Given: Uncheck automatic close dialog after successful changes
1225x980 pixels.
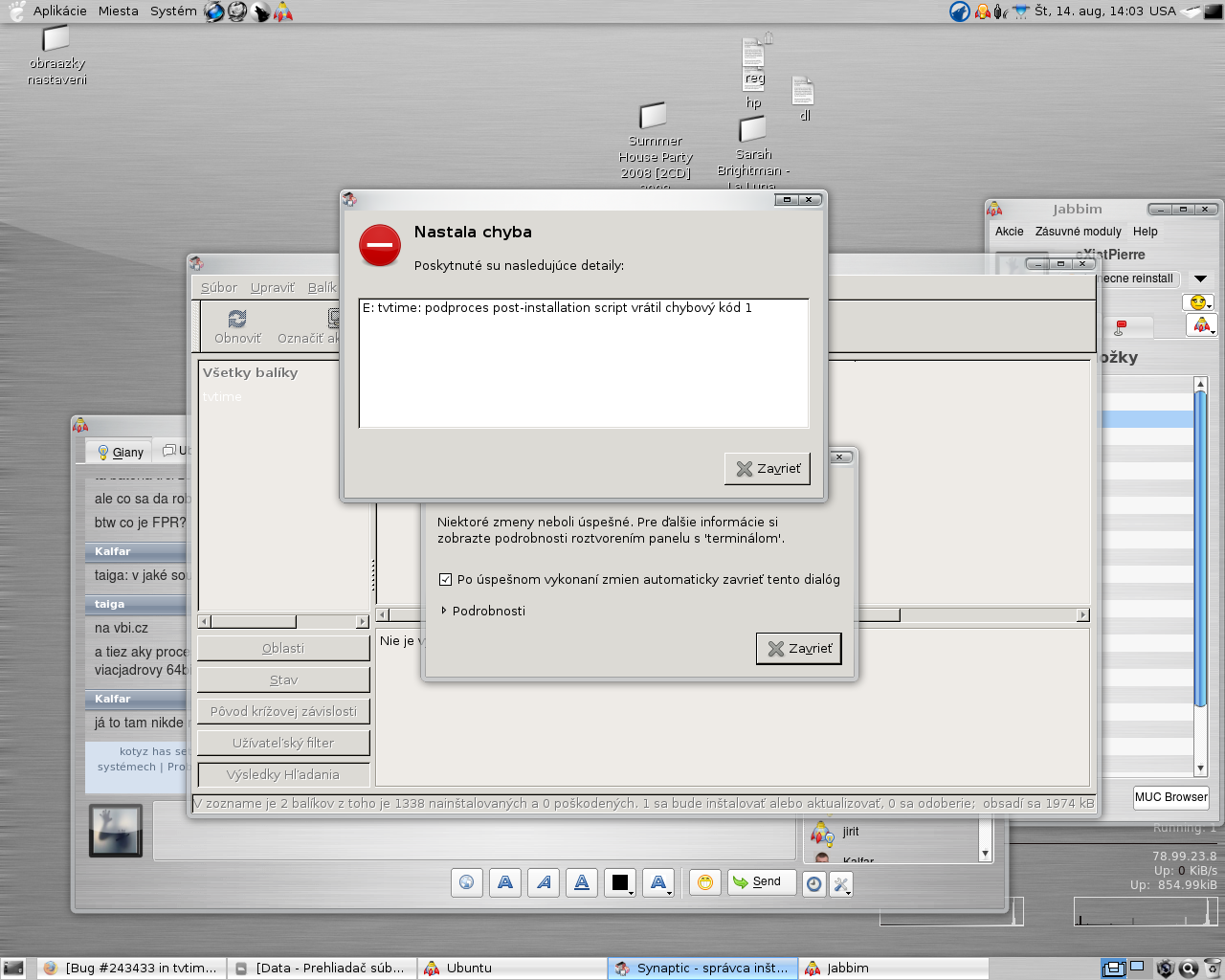Looking at the screenshot, I should point(445,579).
